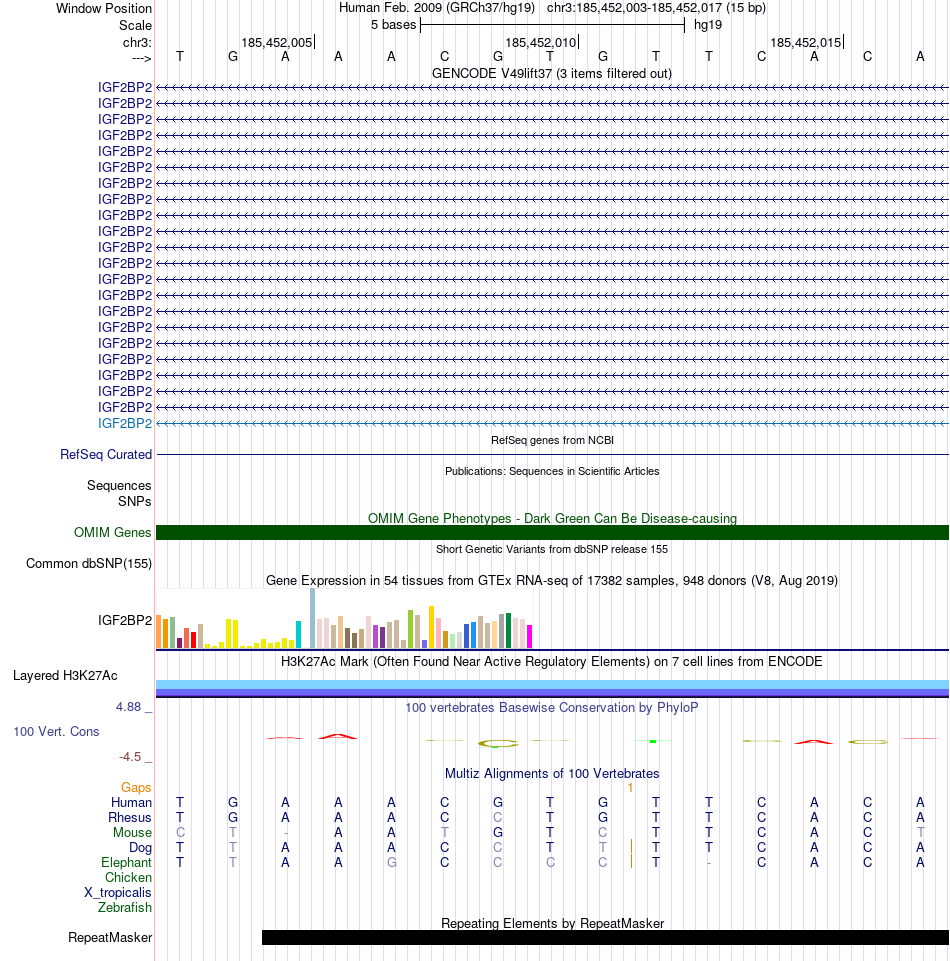Open Repeating Elements by RepeatMasker title
The image size is (950, 961).
click(x=552, y=923)
